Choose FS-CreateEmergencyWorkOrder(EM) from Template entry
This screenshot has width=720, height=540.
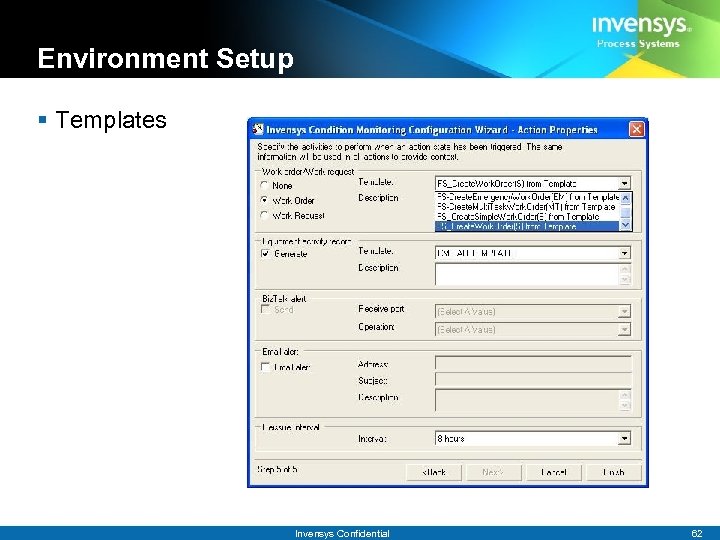(527, 197)
